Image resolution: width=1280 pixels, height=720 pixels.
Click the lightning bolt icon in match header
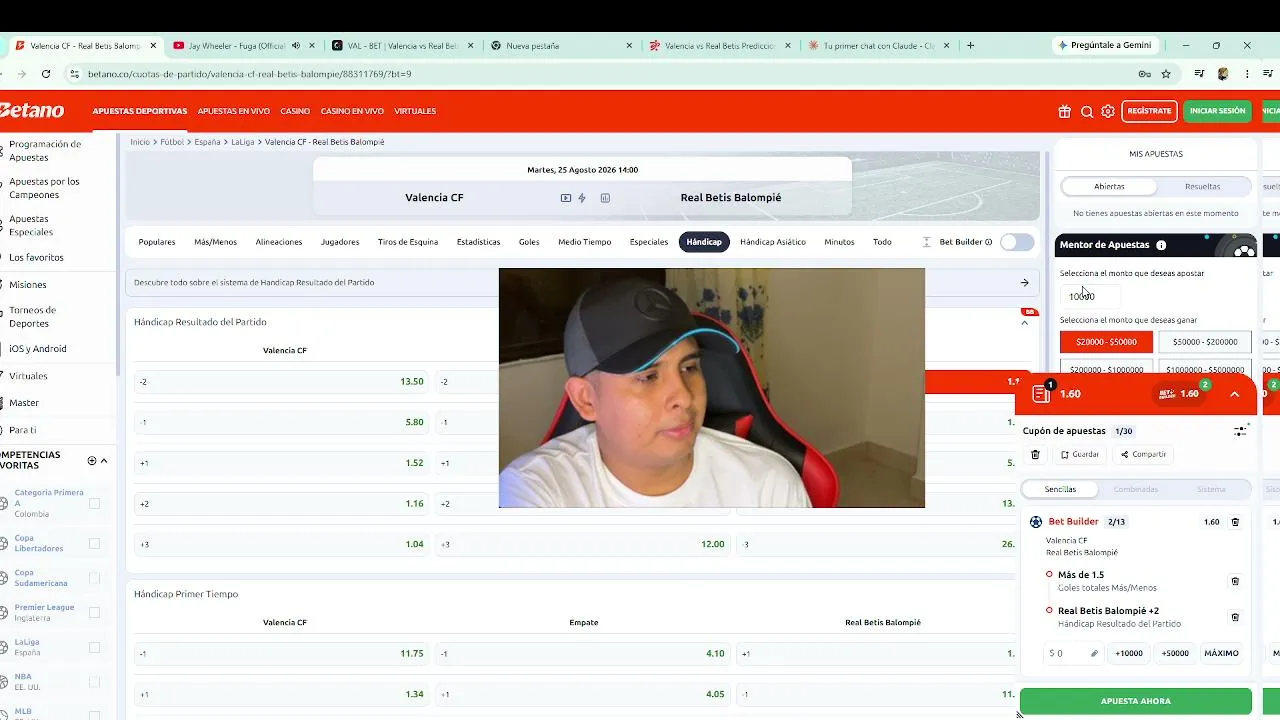582,198
